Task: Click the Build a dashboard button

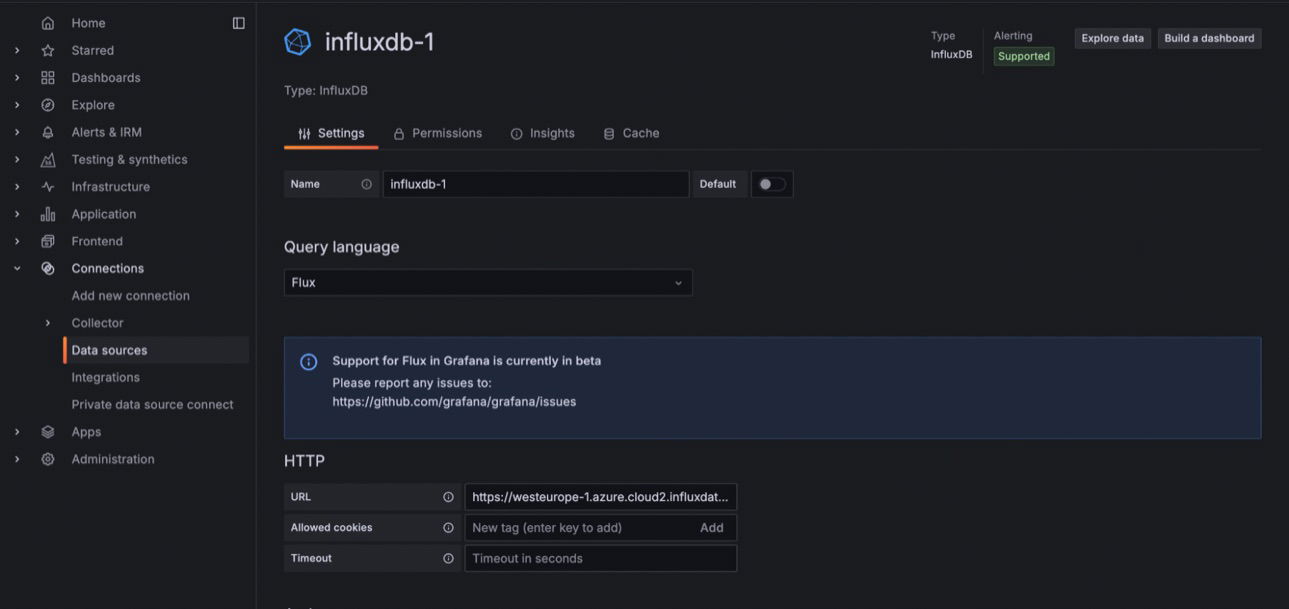Action: click(x=1209, y=38)
